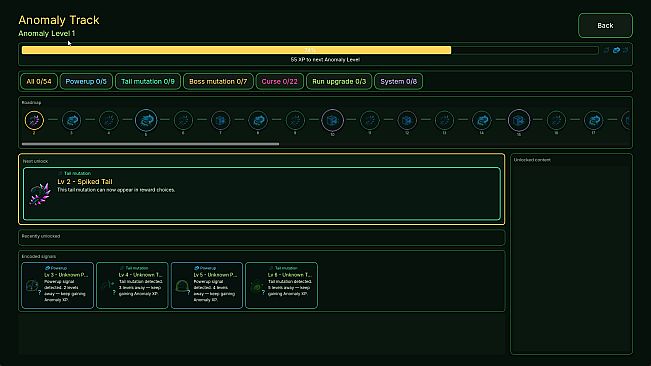Open the Boss mutation 0/7 filter
651x366 pixels.
coord(218,81)
